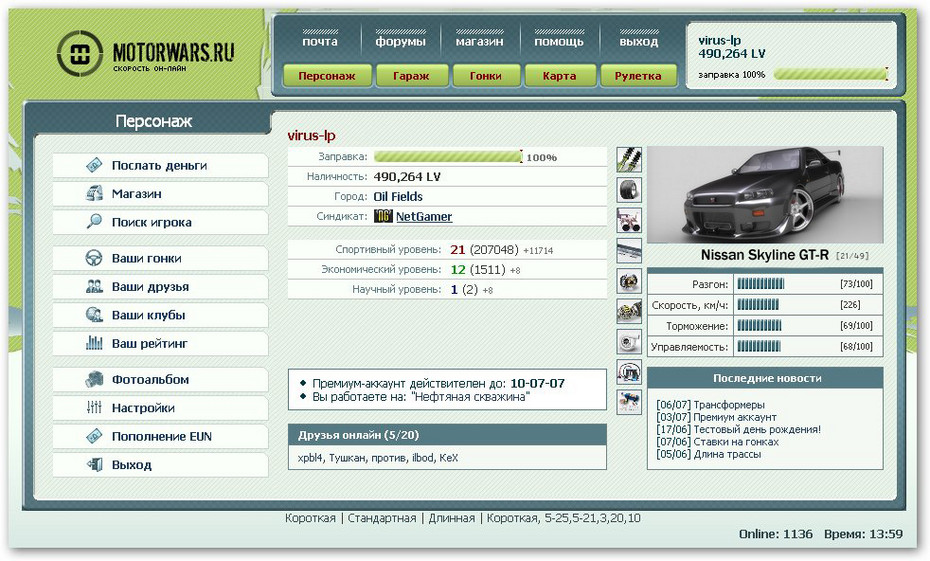The height and width of the screenshot is (561, 930).
Task: Click the Друзья онлайн (5/20) header
Action: pos(447,435)
